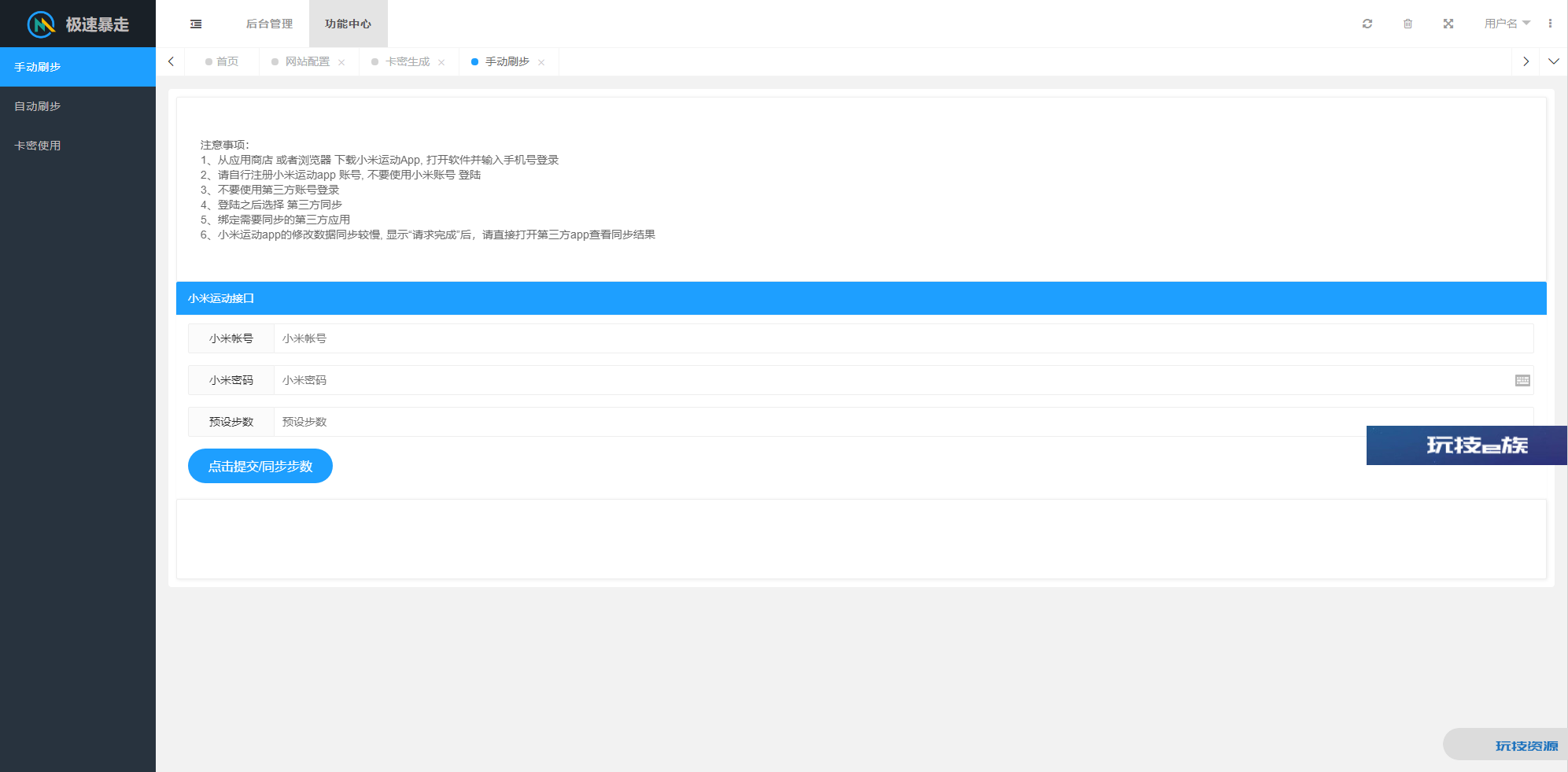
Task: Switch to the 网站配置 tab
Action: tap(308, 61)
